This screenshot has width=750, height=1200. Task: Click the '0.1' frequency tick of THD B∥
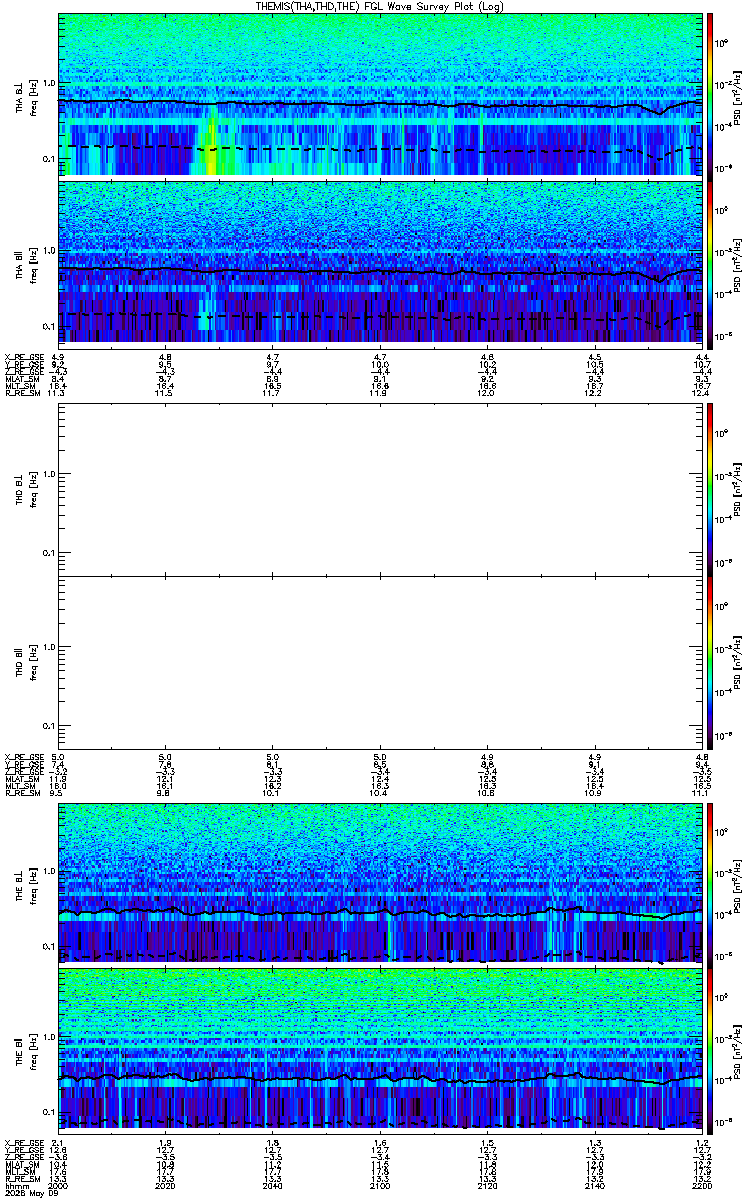pos(48,725)
